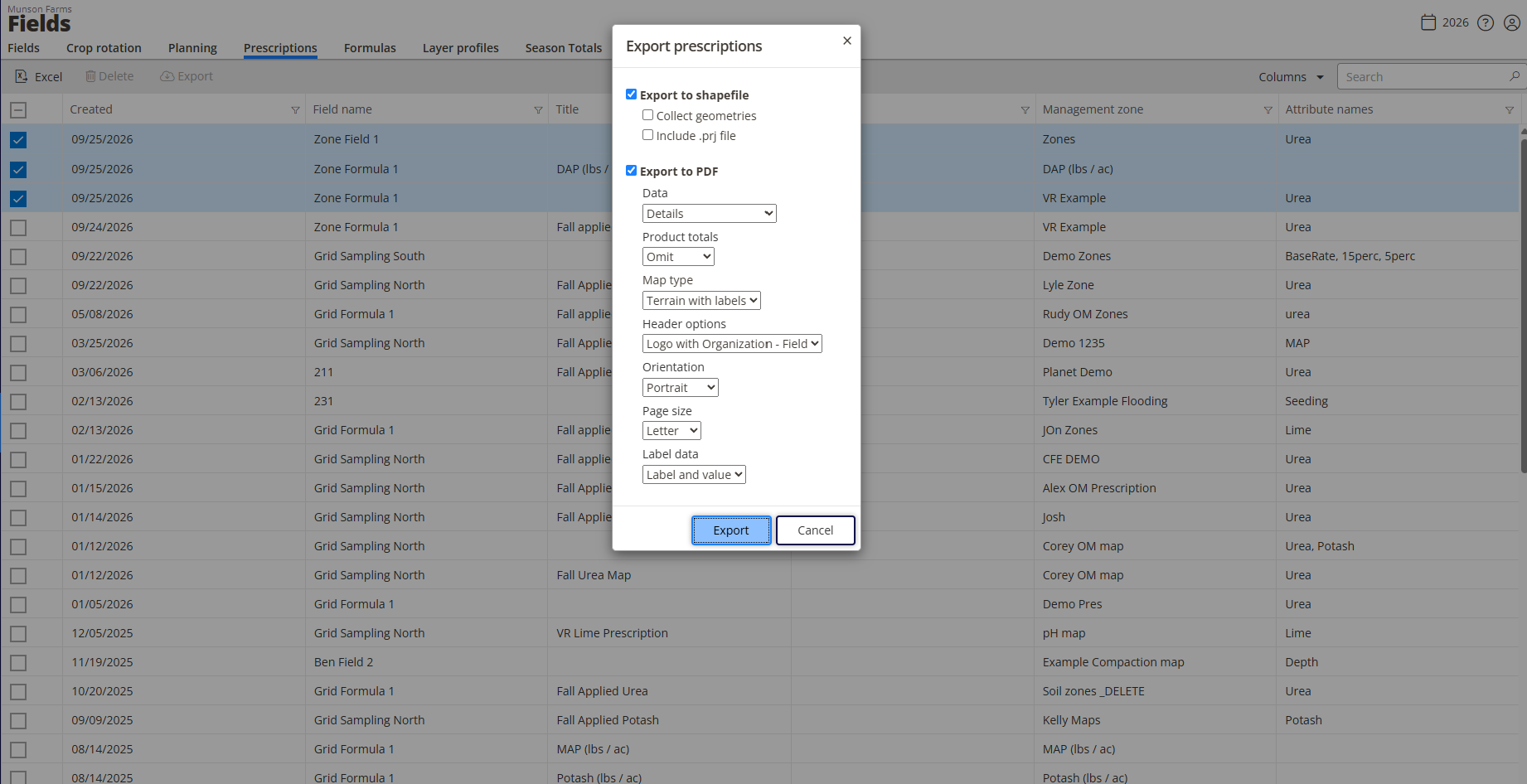
Task: Open the Data dropdown showing Details
Action: point(710,214)
